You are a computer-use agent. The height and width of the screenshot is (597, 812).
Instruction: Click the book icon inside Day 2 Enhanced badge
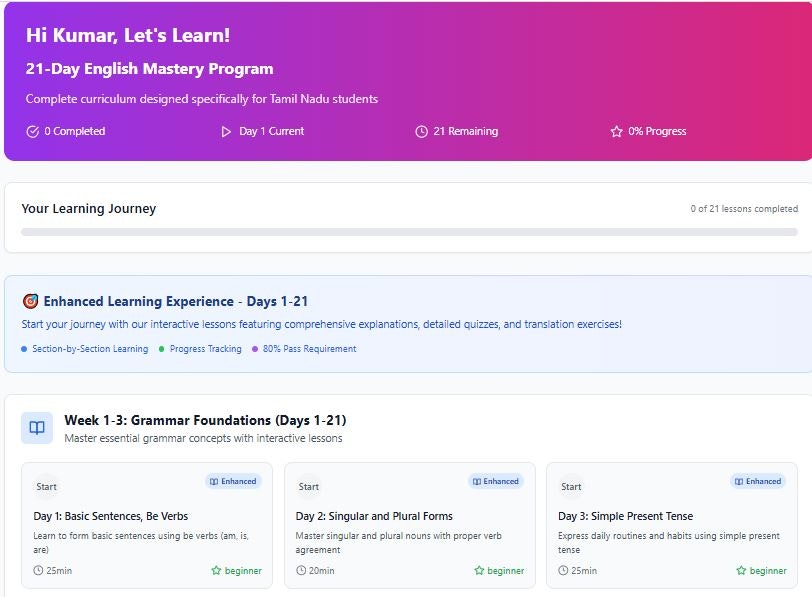pos(477,481)
